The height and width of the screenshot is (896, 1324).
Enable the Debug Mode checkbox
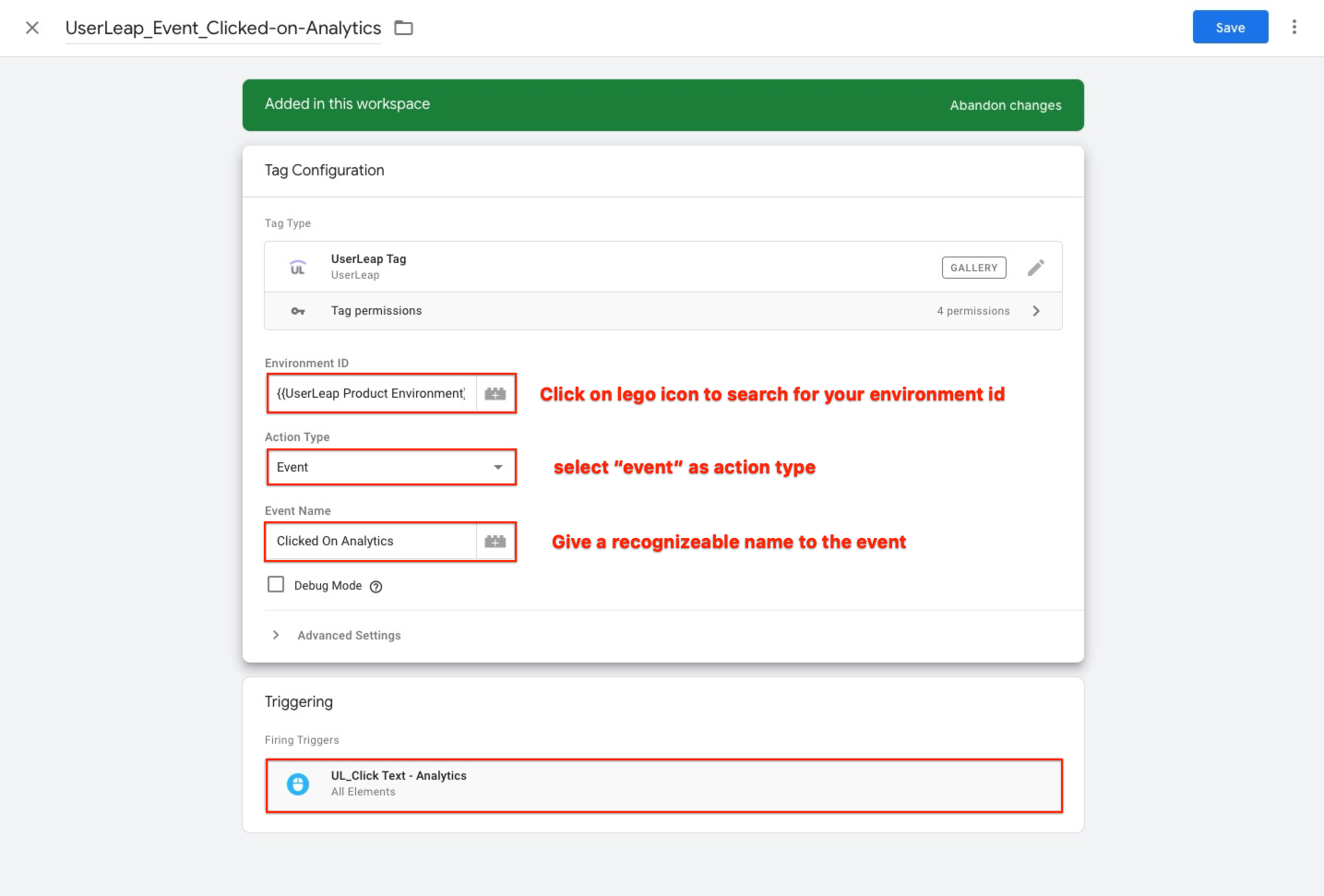coord(276,584)
